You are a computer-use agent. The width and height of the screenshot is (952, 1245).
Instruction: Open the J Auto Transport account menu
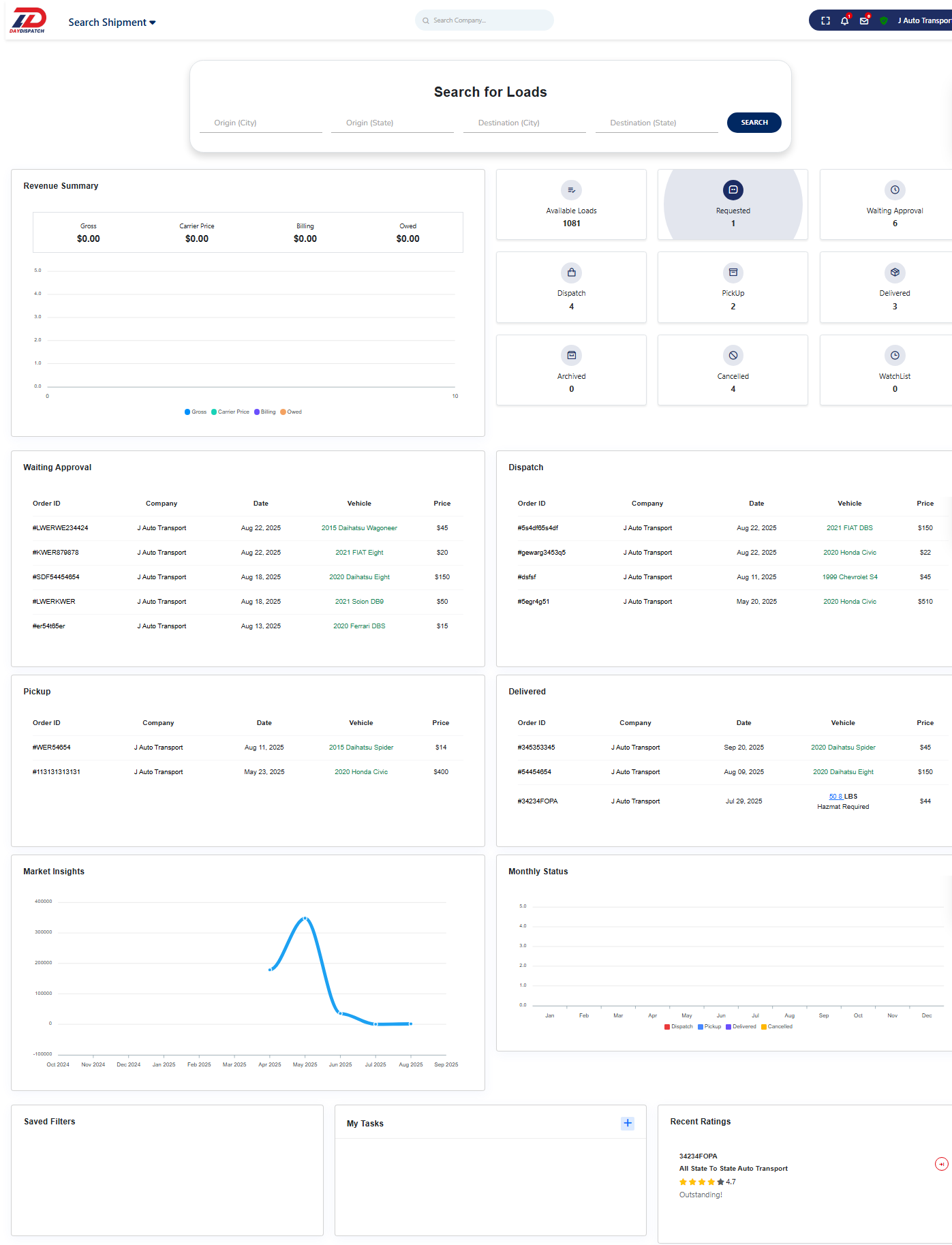pyautogui.click(x=923, y=20)
